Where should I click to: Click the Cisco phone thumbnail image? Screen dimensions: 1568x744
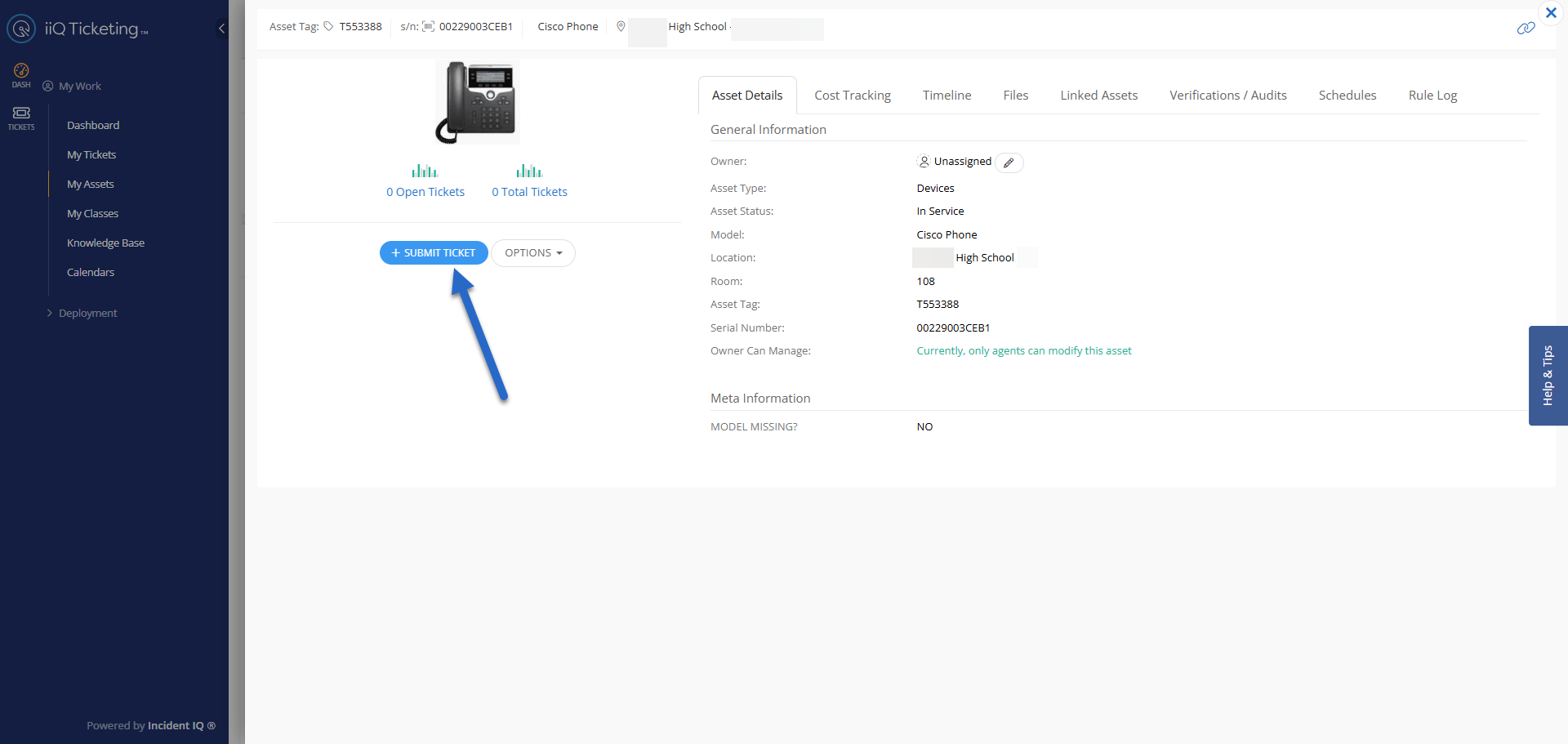pyautogui.click(x=478, y=102)
